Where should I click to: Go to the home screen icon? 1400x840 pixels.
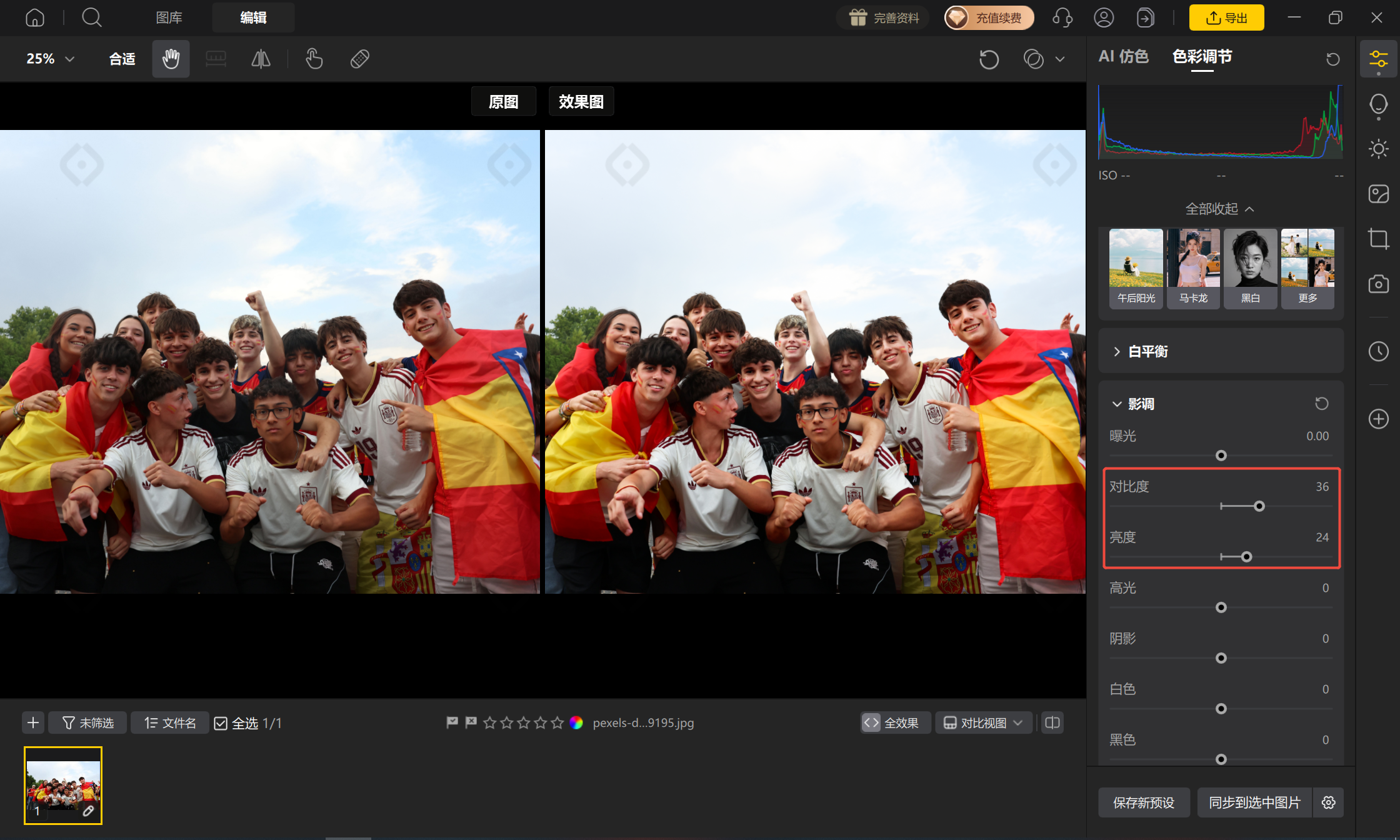click(x=35, y=17)
